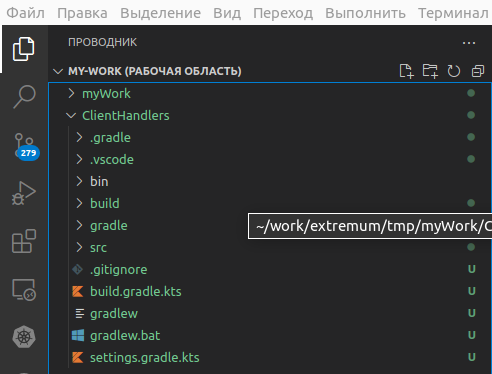492x374 pixels.
Task: Open the gradlew.bat file
Action: coord(125,336)
